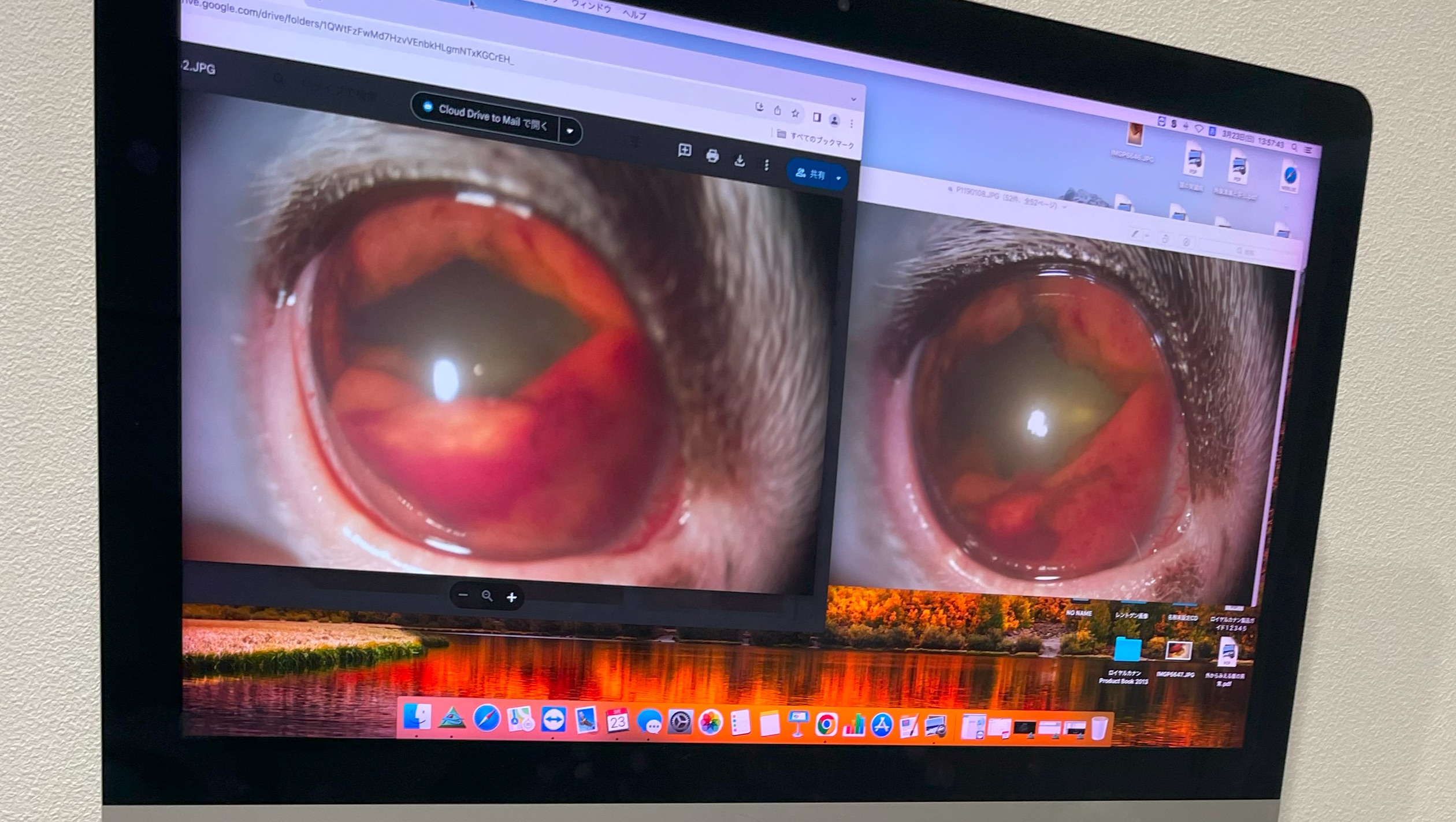Expand the dropdown beside Cloud Drive to Mail
Viewport: 1456px width, 822px height.
(570, 131)
